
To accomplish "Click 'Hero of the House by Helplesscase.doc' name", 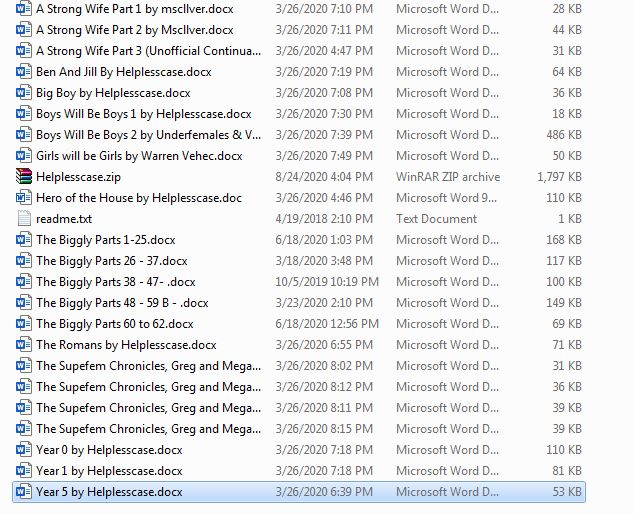I will click(x=139, y=198).
